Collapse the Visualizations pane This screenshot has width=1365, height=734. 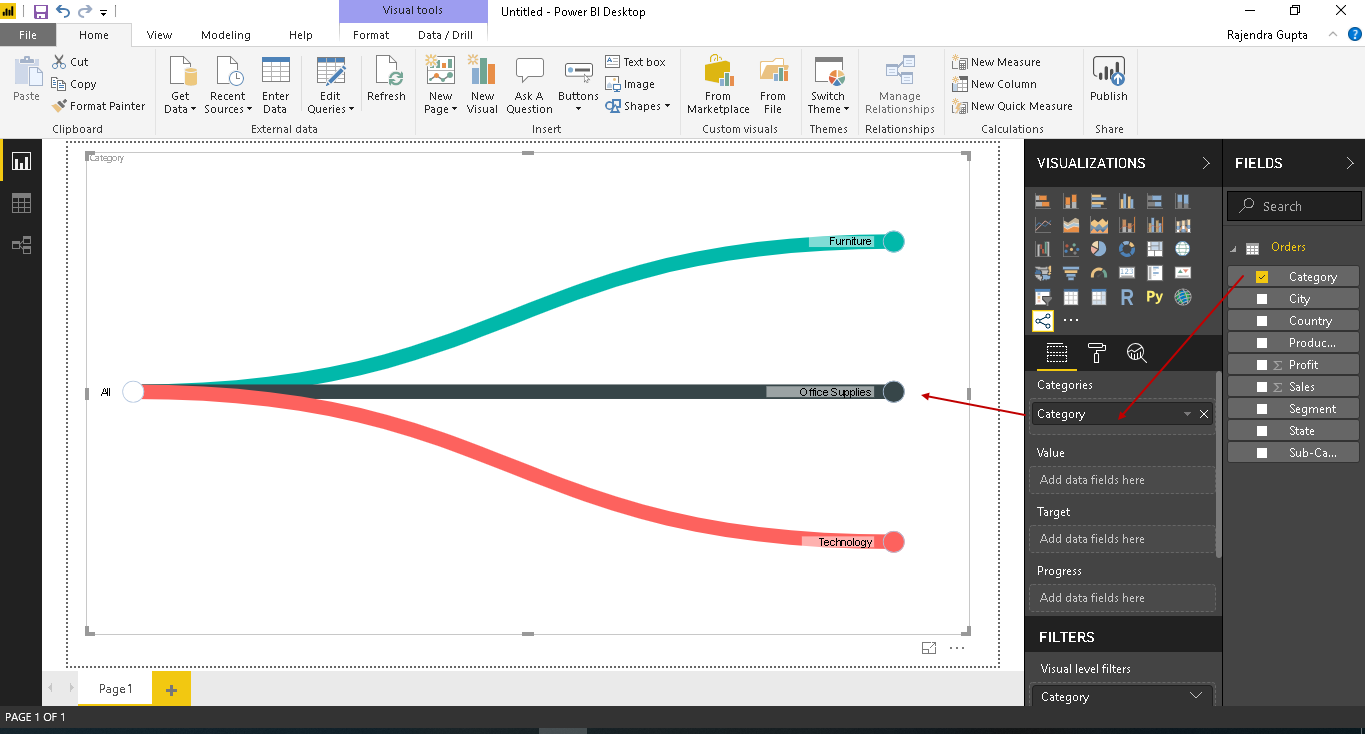pos(1207,163)
